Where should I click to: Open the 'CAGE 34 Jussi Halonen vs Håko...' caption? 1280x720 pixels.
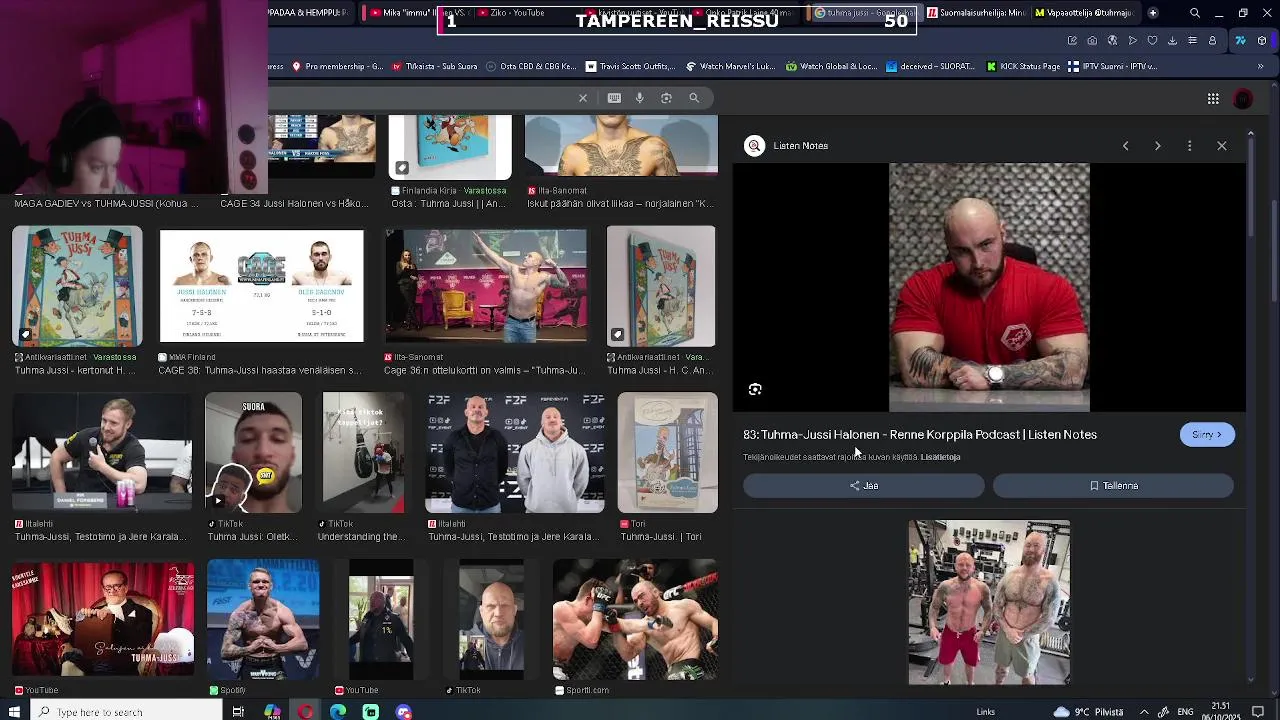click(x=294, y=203)
